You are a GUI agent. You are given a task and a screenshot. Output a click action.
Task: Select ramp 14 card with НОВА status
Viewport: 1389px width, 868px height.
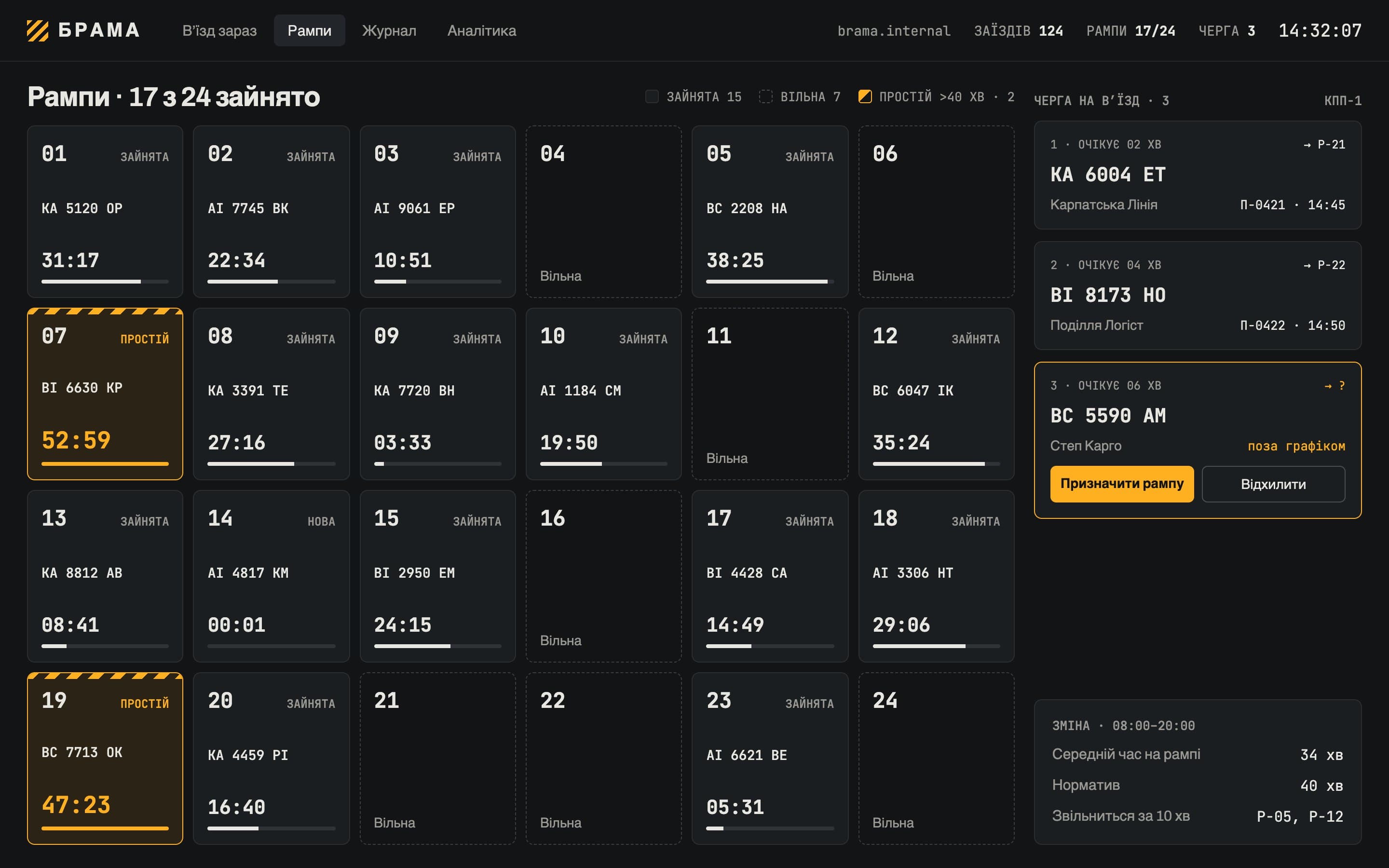tap(272, 576)
